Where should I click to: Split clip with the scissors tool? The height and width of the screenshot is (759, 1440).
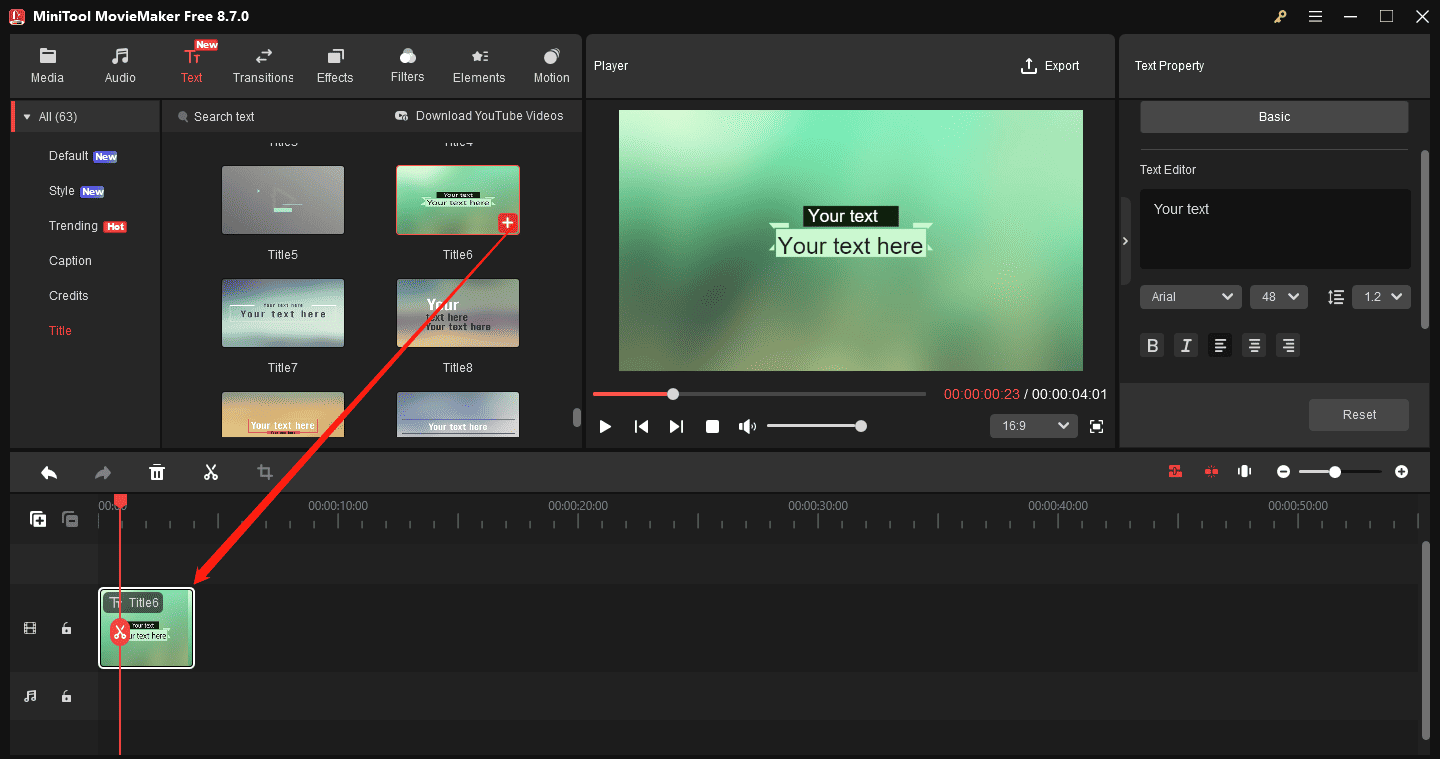pos(211,472)
